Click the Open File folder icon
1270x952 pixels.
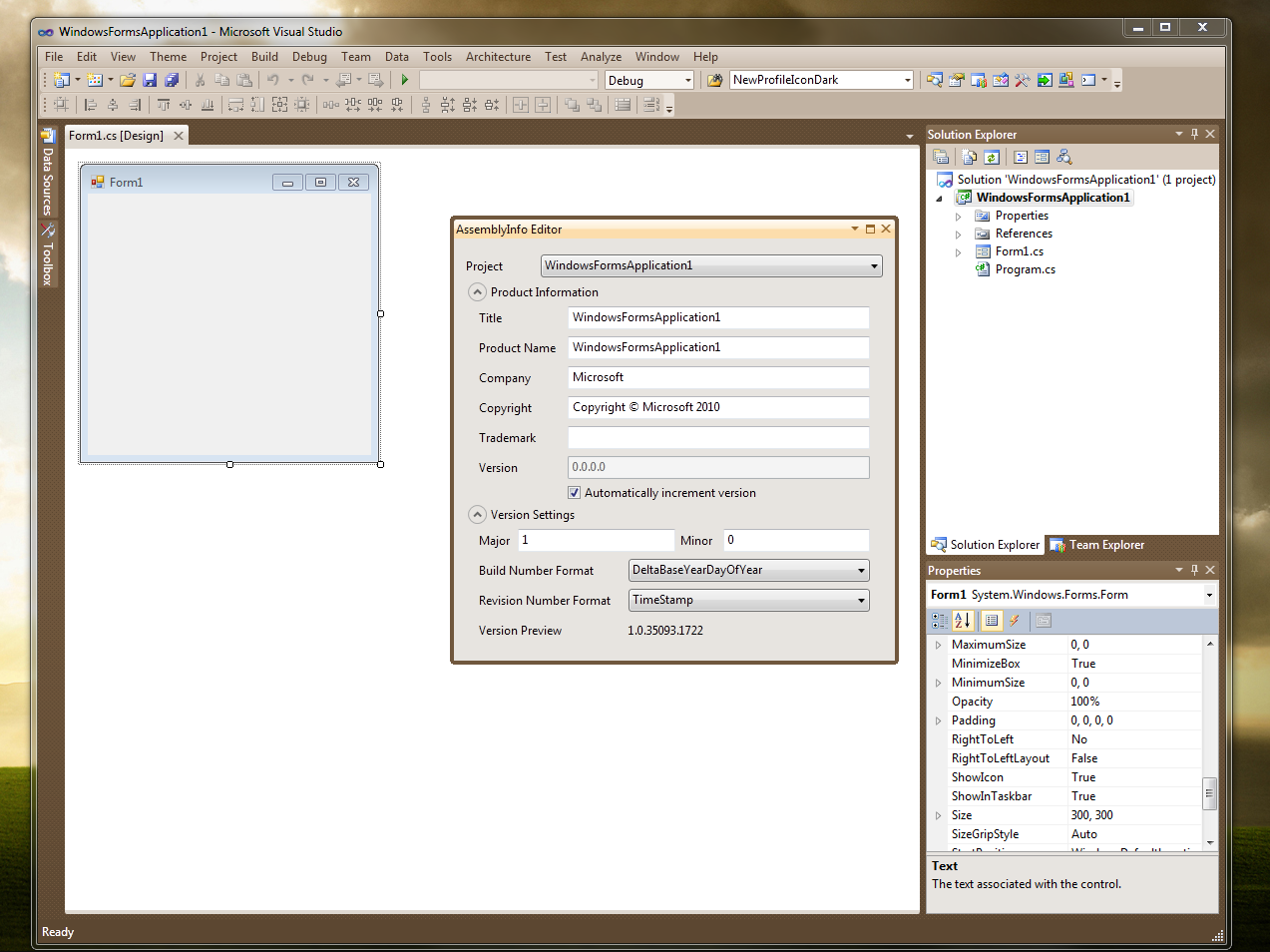128,80
